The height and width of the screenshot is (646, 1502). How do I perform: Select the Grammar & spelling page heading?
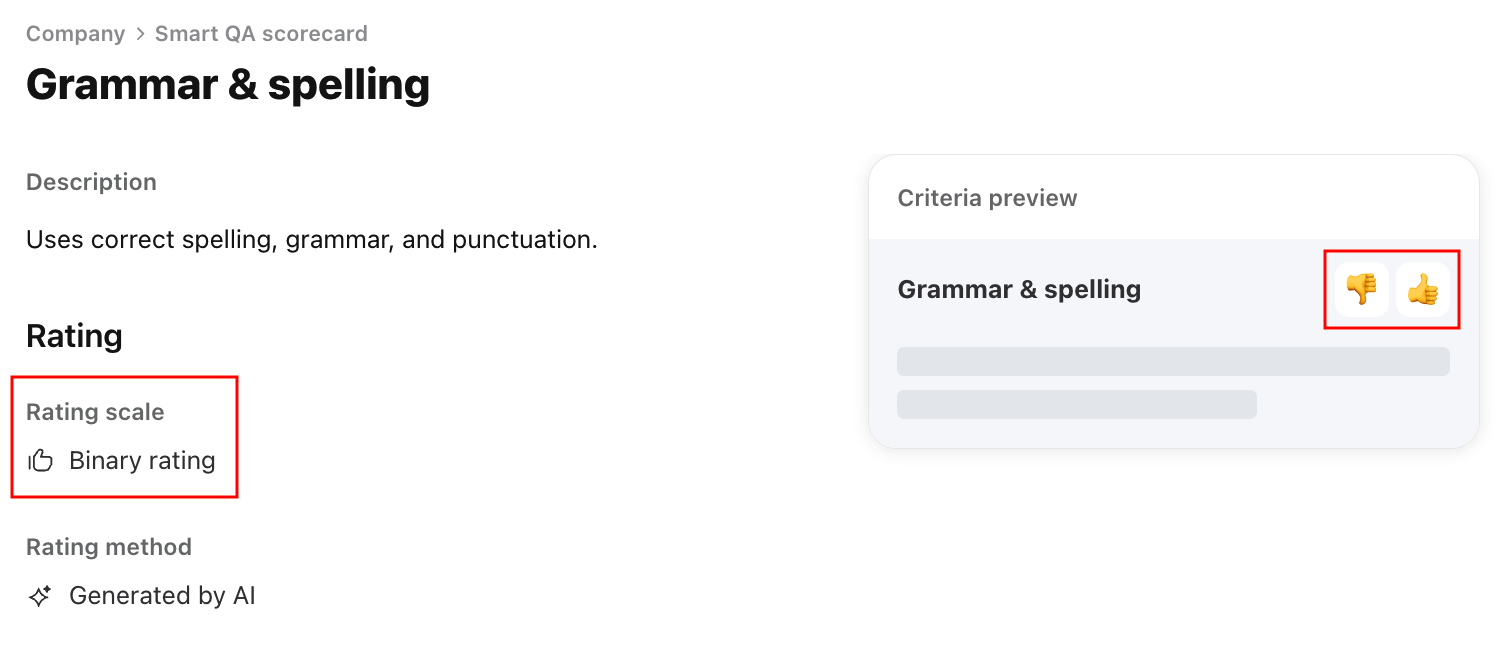(228, 85)
